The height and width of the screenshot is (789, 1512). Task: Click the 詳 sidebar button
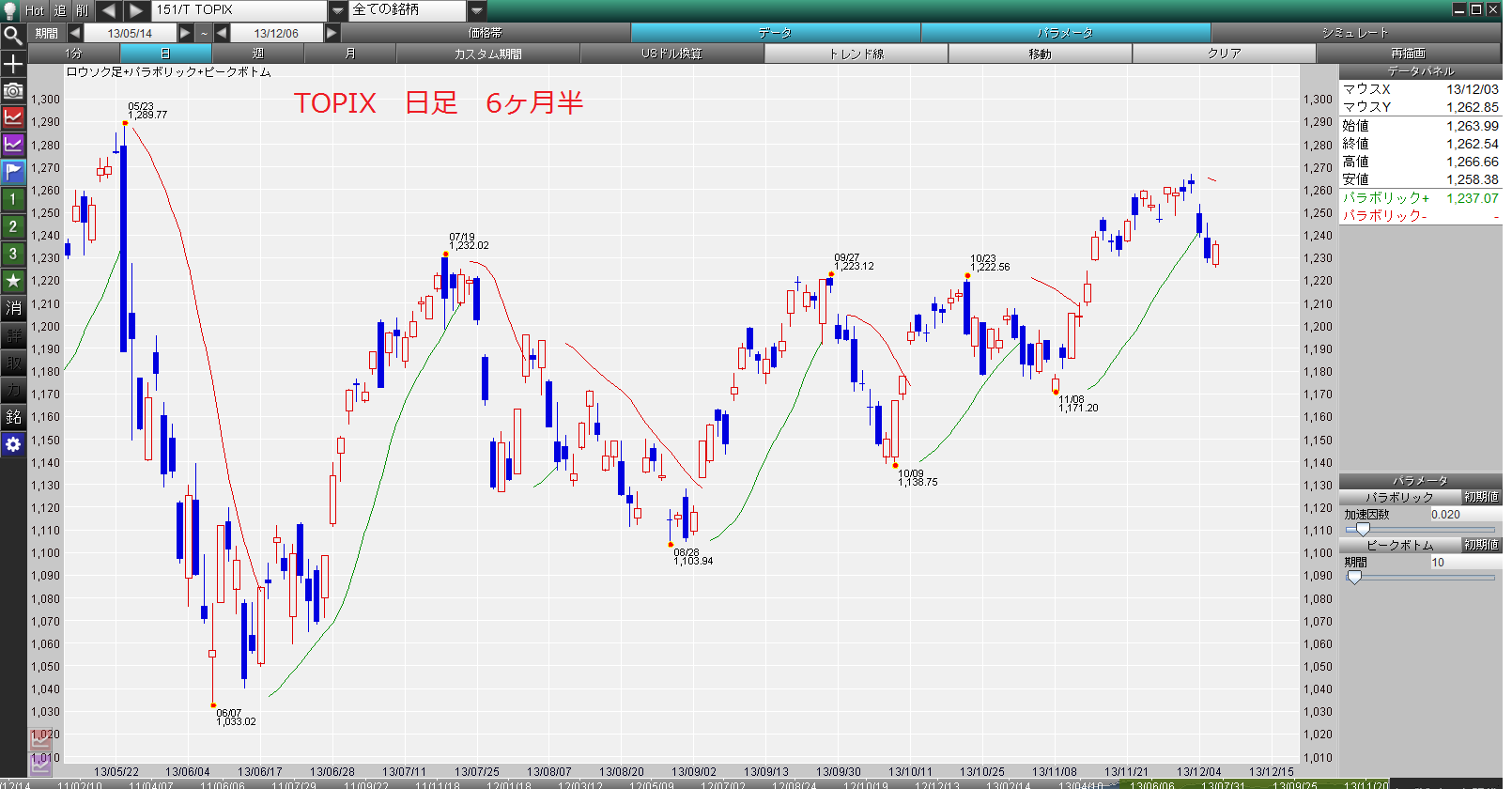tap(13, 335)
